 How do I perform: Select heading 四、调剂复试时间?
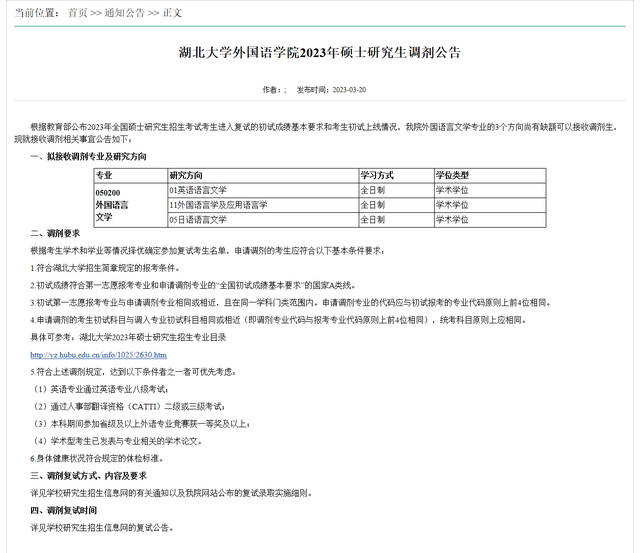click(63, 511)
